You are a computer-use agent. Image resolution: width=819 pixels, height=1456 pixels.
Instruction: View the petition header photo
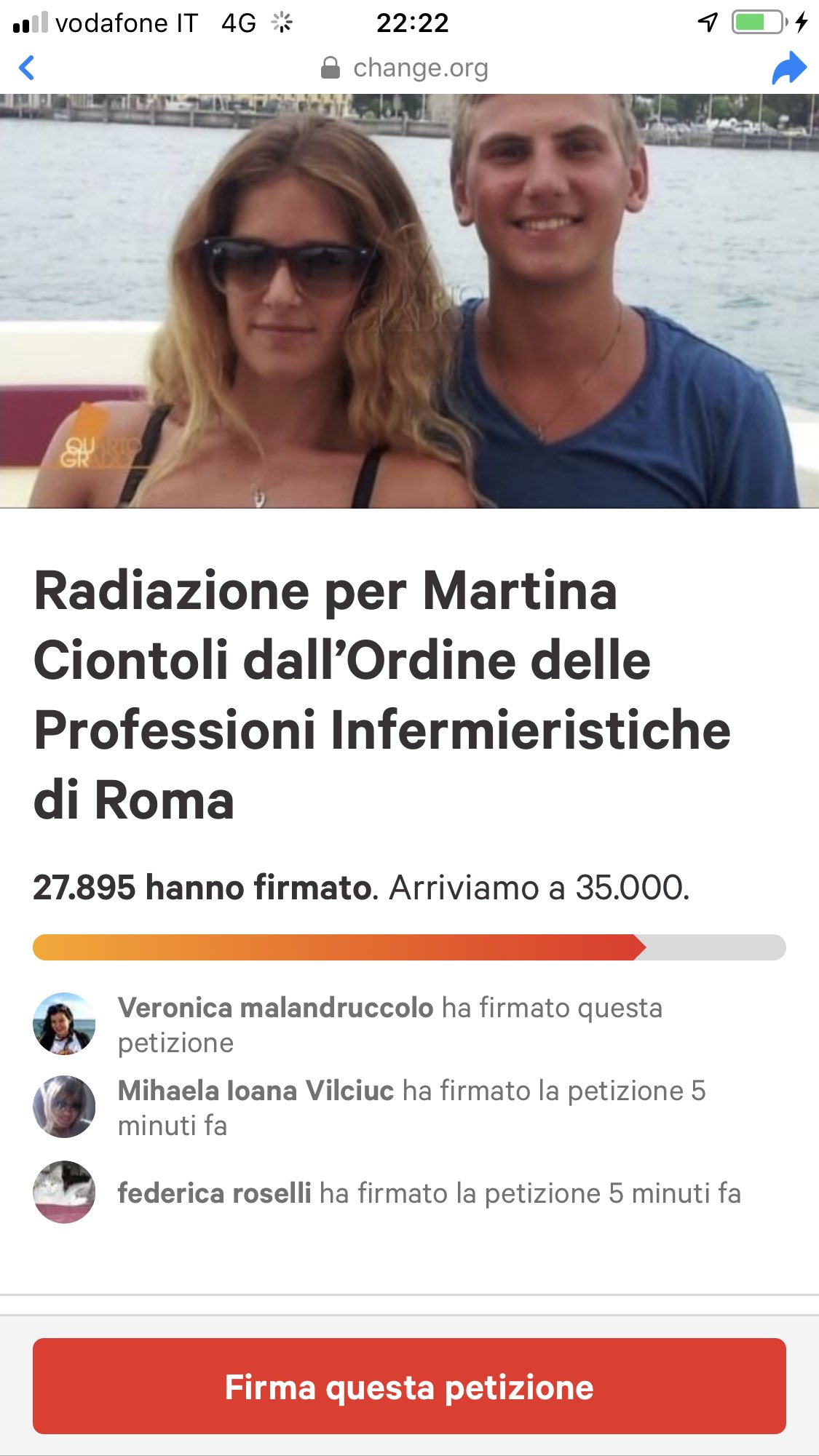point(409,301)
